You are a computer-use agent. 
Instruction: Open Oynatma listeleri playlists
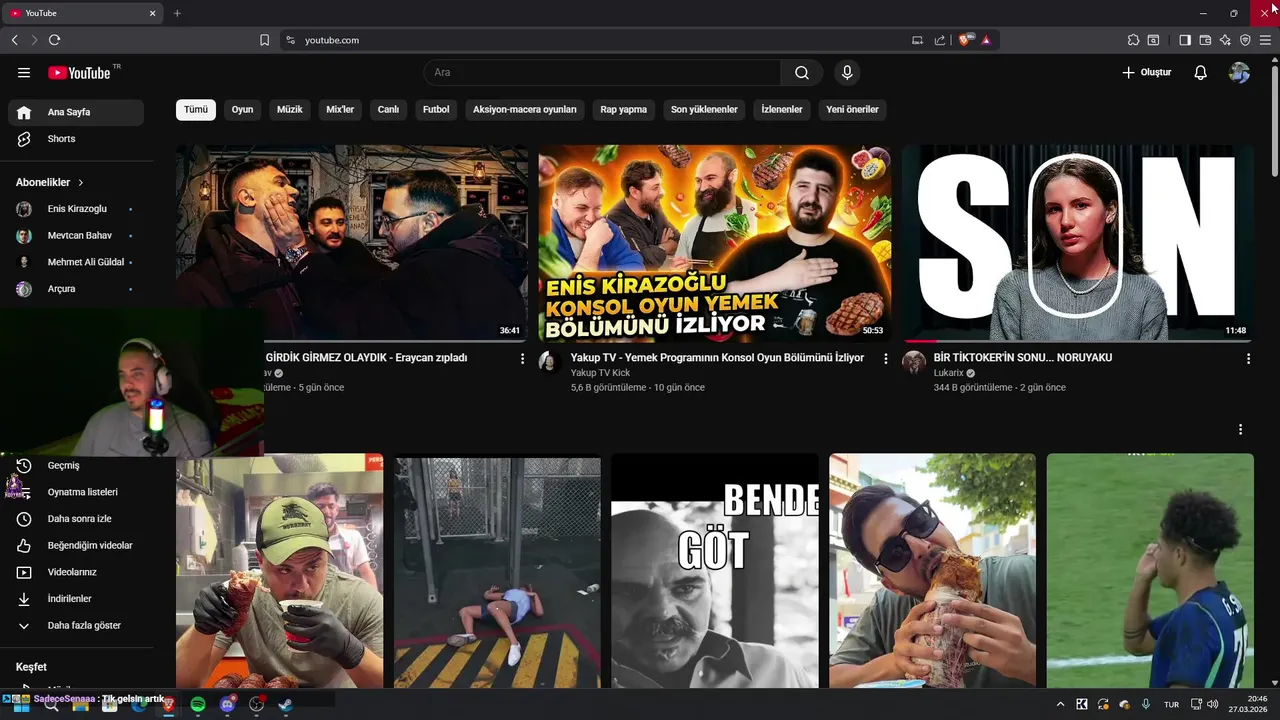[76, 492]
